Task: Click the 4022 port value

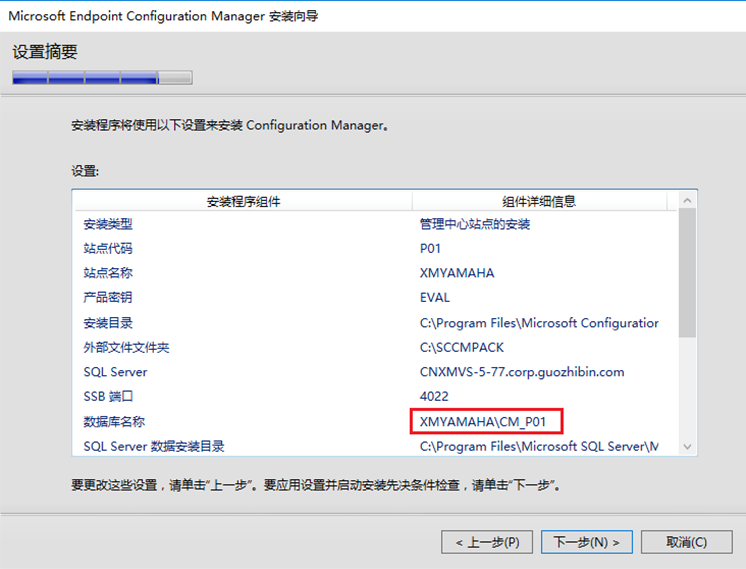Action: click(434, 396)
